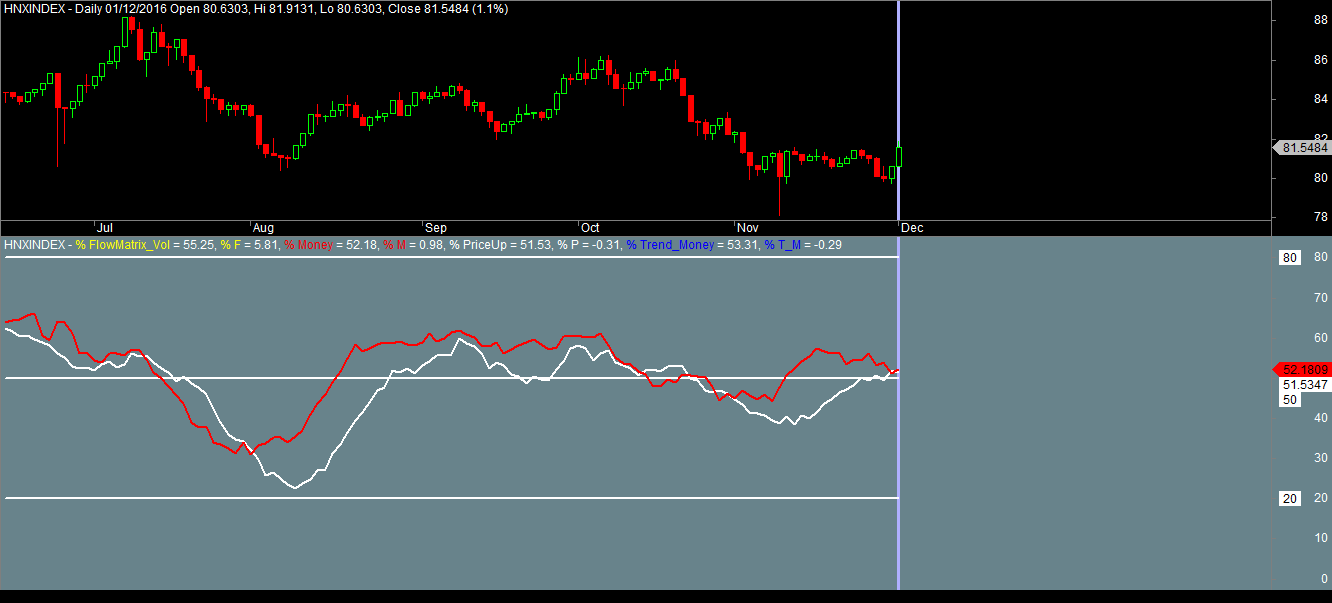
Task: Click the Sep label on the time axis
Action: pyautogui.click(x=435, y=228)
